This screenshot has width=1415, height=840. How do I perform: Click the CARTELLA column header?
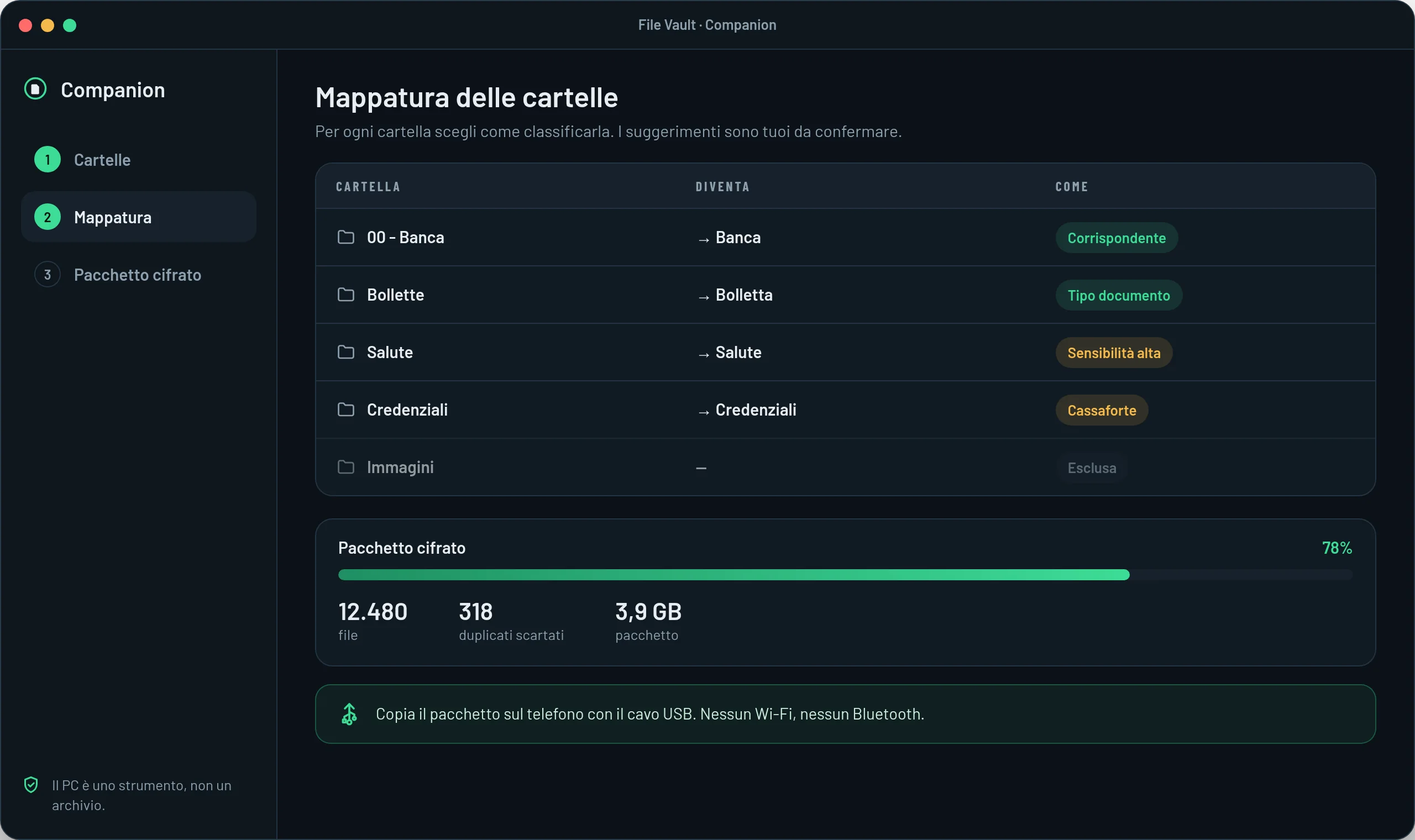368,187
